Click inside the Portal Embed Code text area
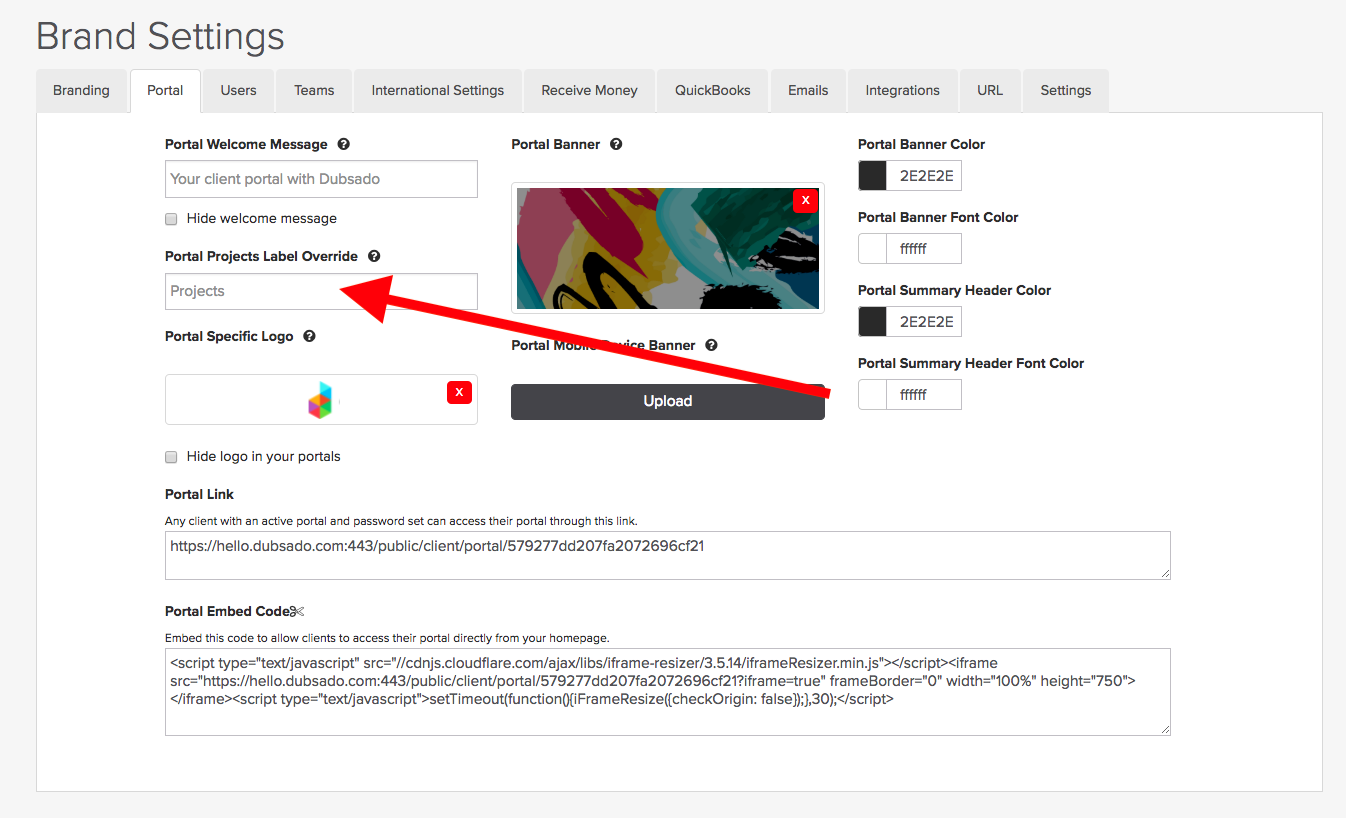This screenshot has width=1346, height=818. (x=668, y=692)
